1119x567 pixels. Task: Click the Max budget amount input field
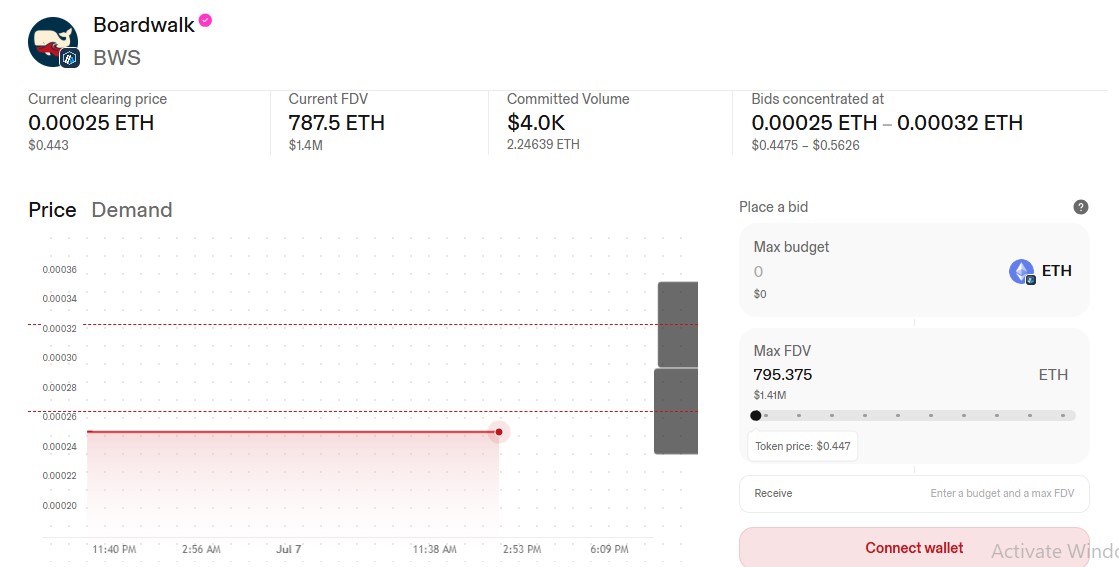[871, 272]
